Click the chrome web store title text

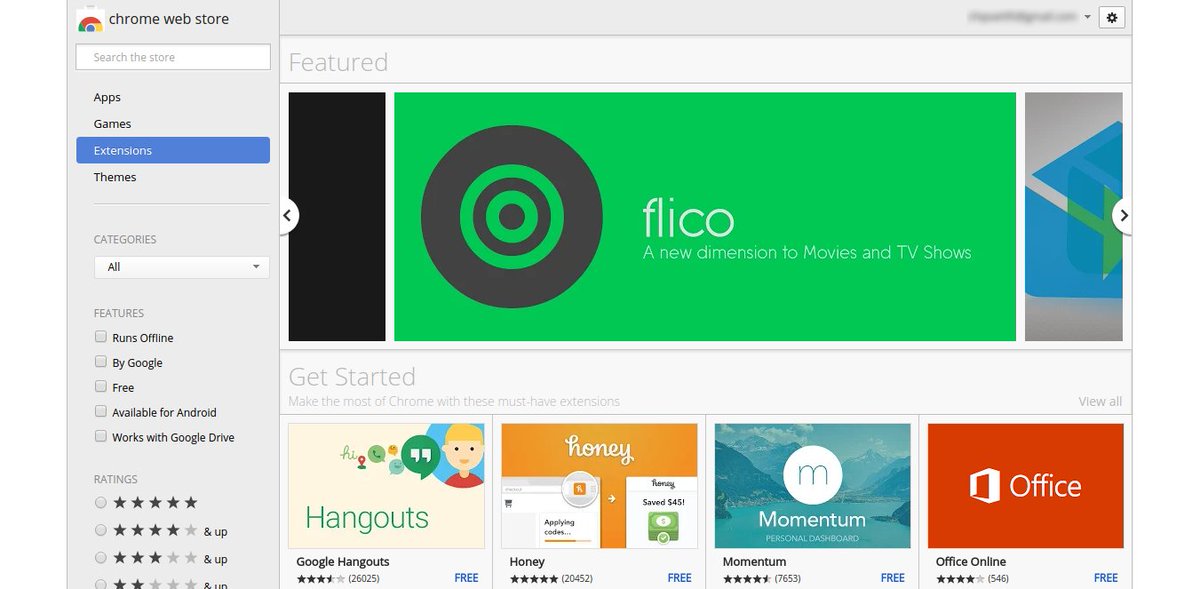pos(169,19)
